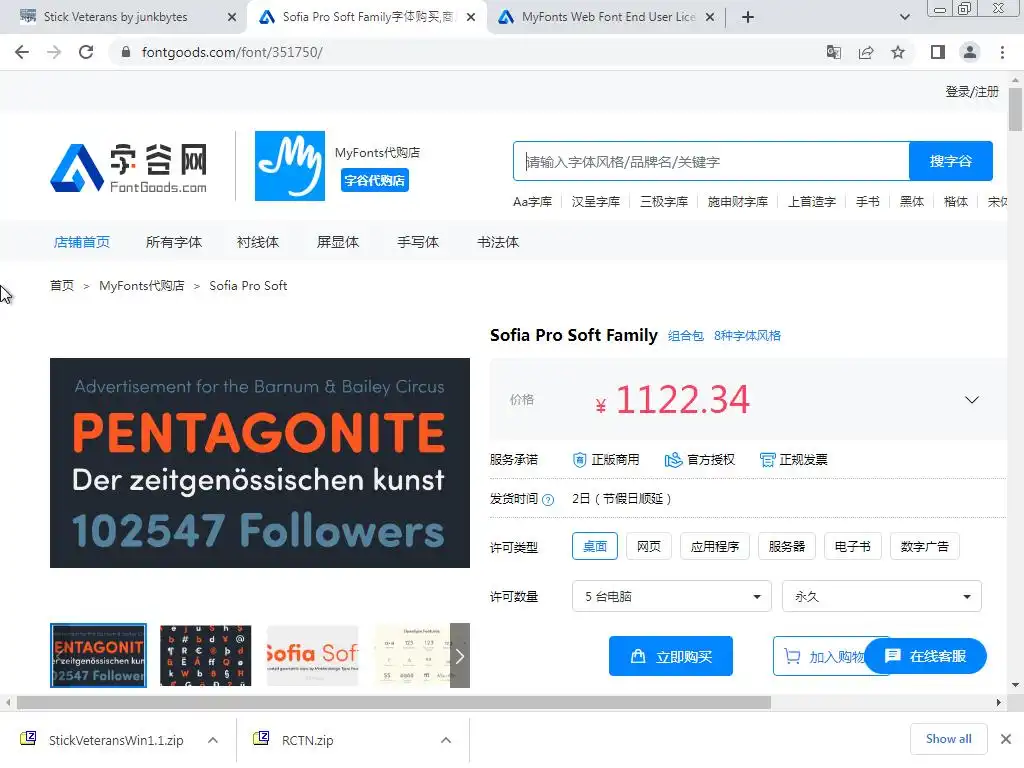Click 登录/注册 login link

pyautogui.click(x=972, y=91)
